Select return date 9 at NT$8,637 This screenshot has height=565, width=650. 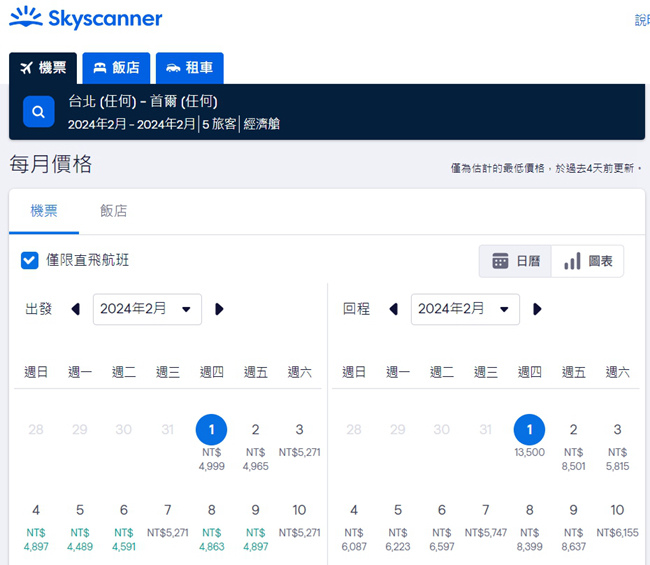point(573,529)
